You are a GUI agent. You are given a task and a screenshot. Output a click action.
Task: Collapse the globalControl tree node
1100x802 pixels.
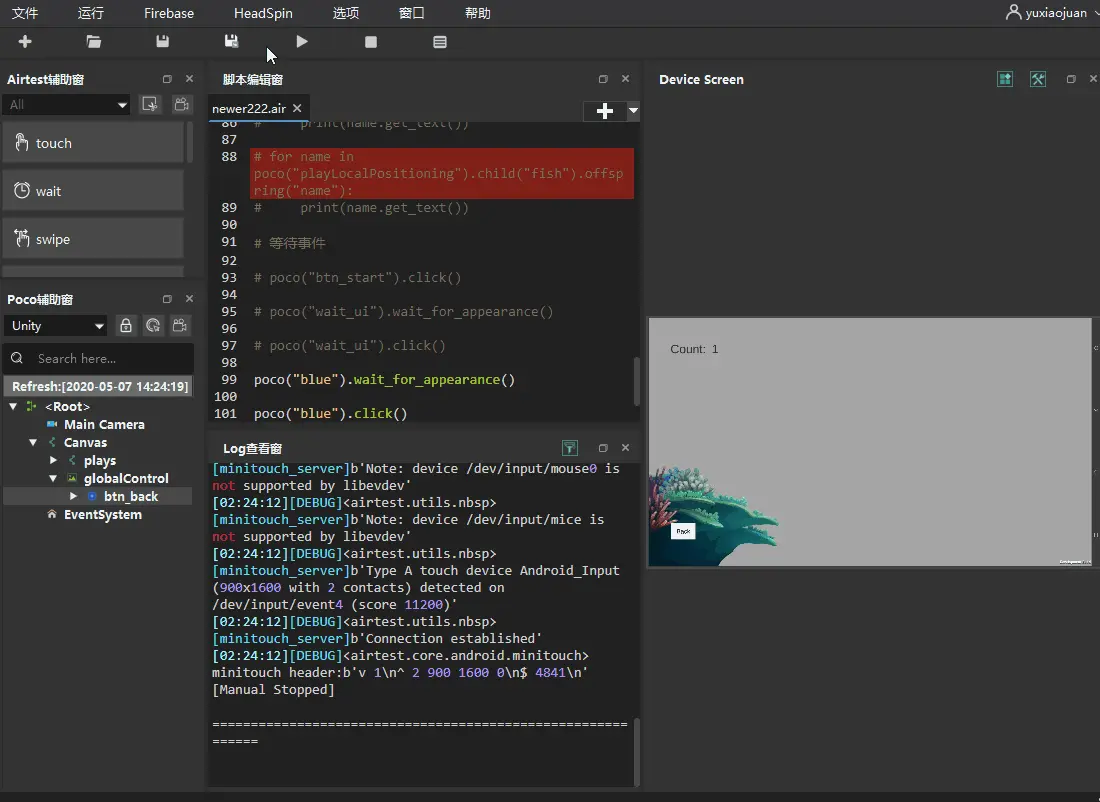pyautogui.click(x=54, y=478)
